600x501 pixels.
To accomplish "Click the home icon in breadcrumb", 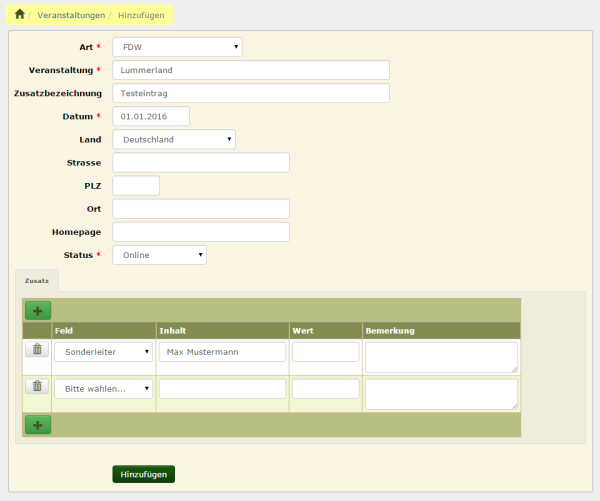I will click(19, 15).
